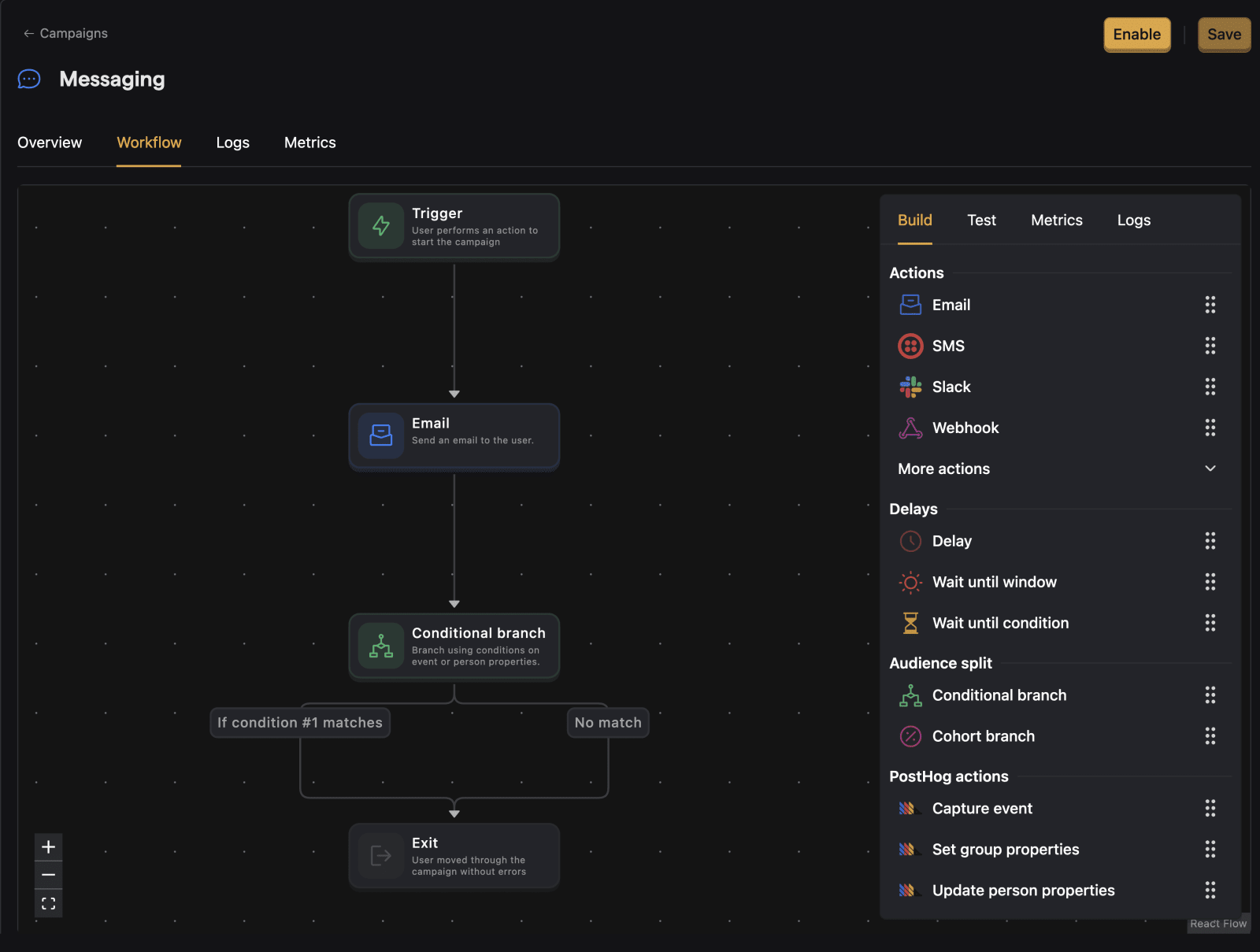The width and height of the screenshot is (1260, 952).
Task: Click the Email envelope icon in Actions
Action: tap(910, 305)
